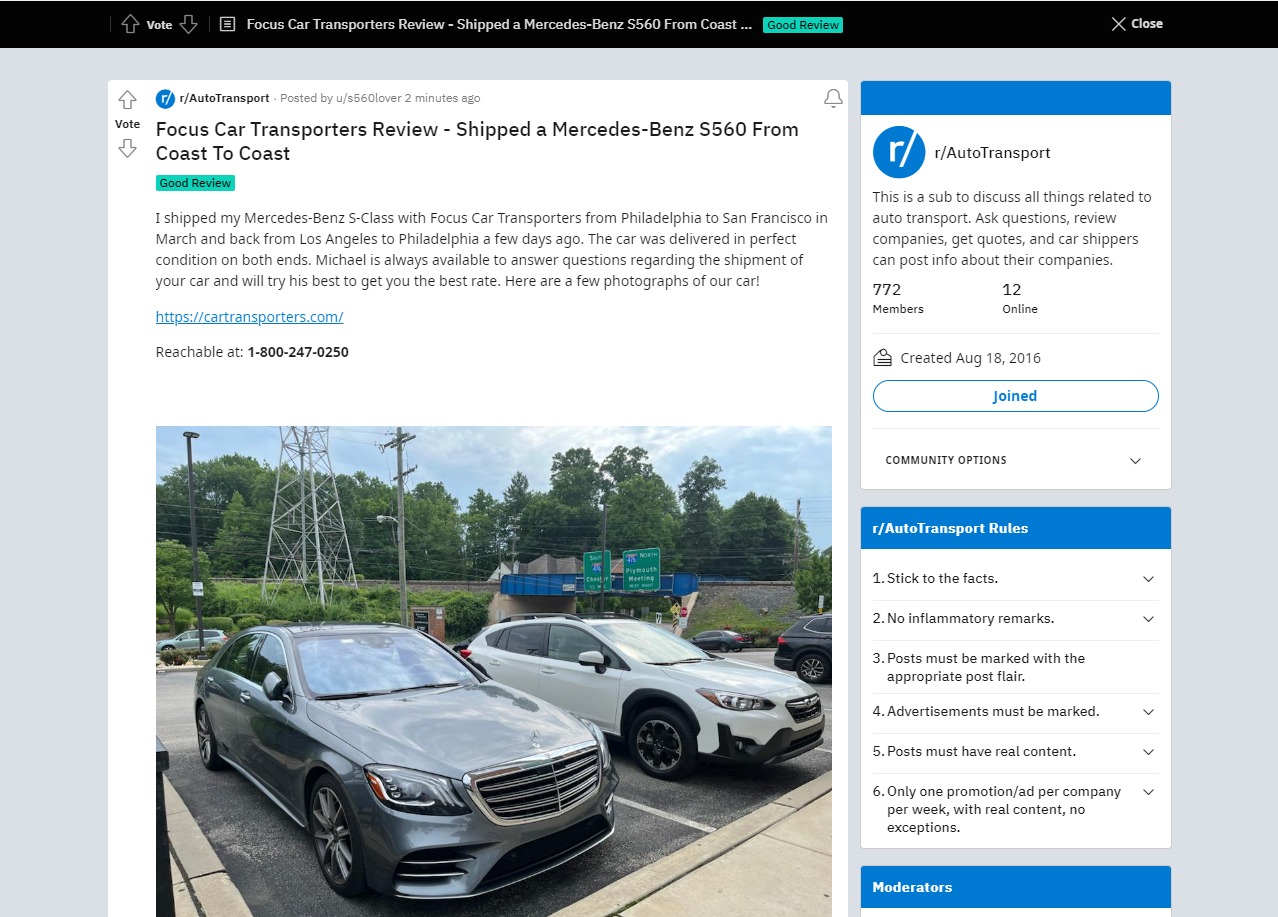The height and width of the screenshot is (917, 1278).
Task: Click the large community avatar in sidebar
Action: pyautogui.click(x=899, y=152)
